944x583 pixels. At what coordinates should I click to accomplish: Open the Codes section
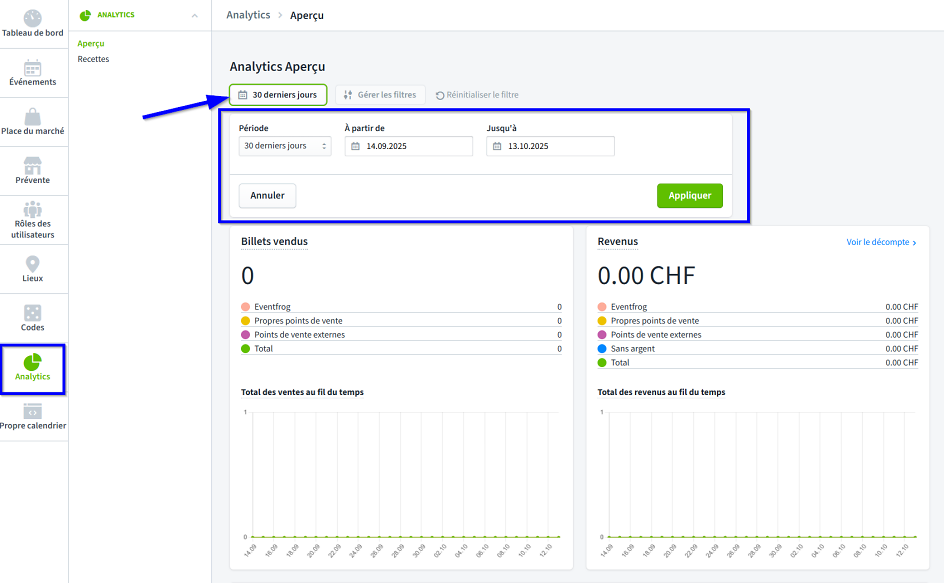[x=33, y=317]
